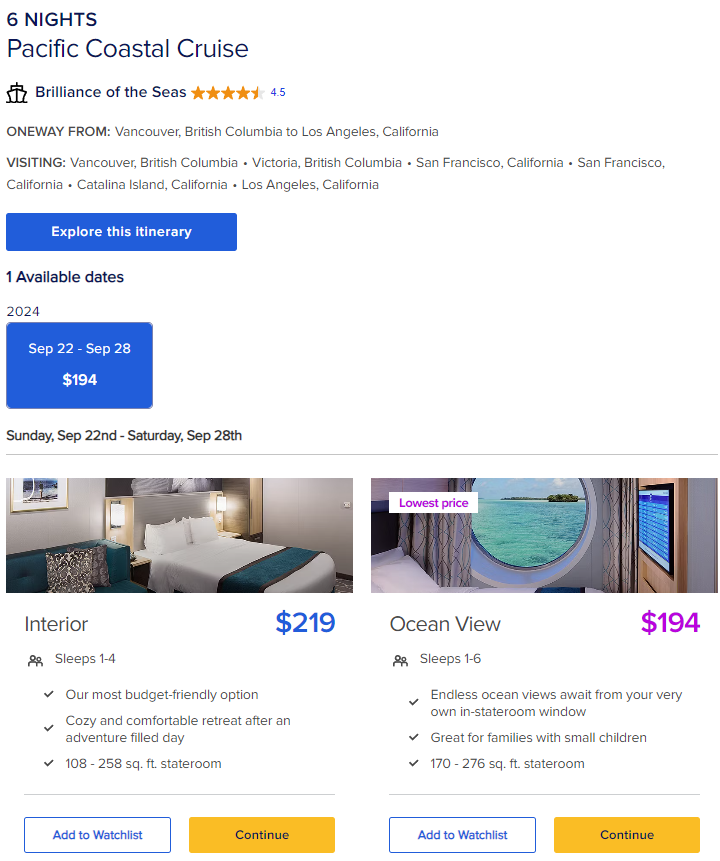Select the Sep 22 - Sep 28 date

(79, 365)
